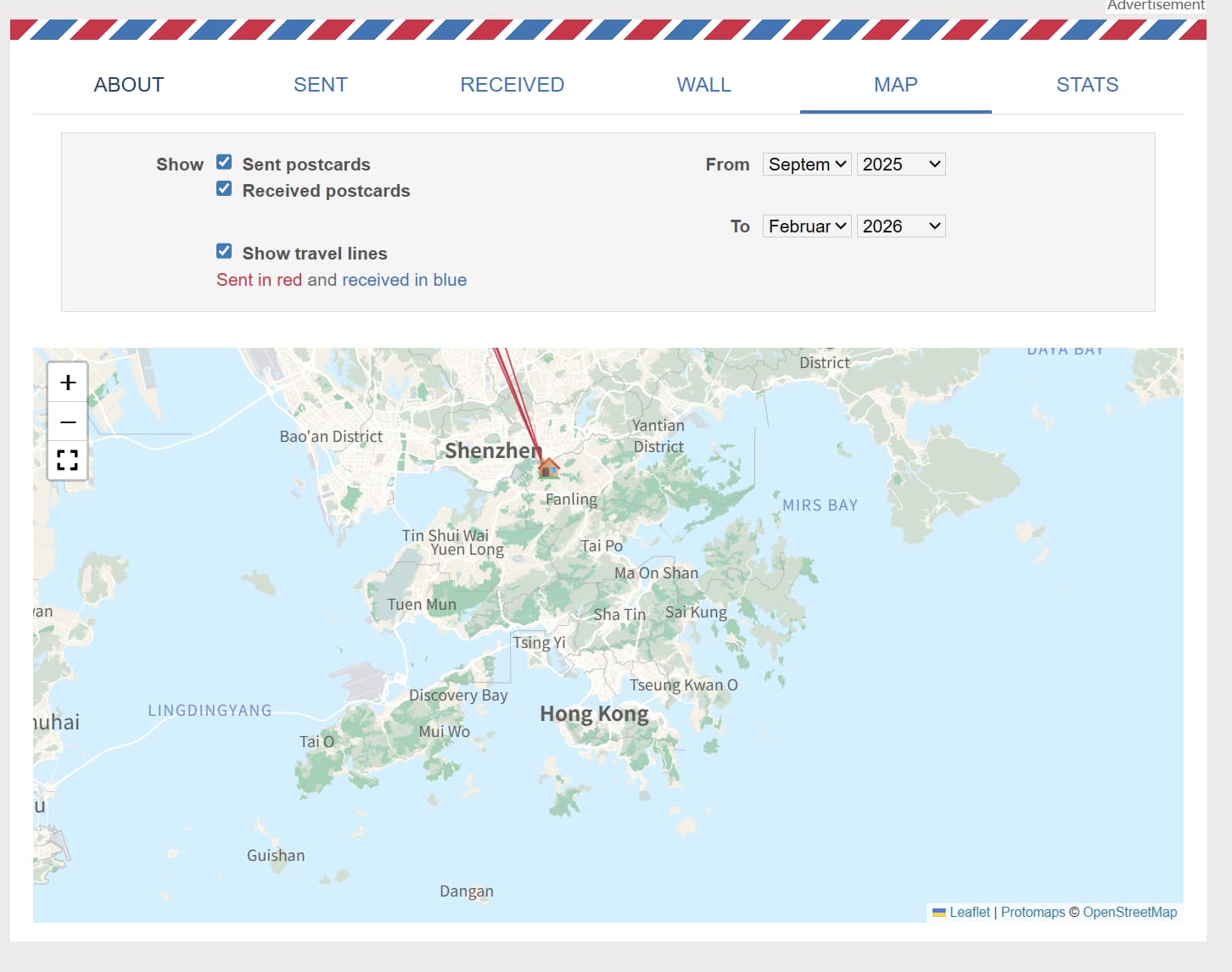Open the Wall tab
The image size is (1232, 972).
point(703,85)
